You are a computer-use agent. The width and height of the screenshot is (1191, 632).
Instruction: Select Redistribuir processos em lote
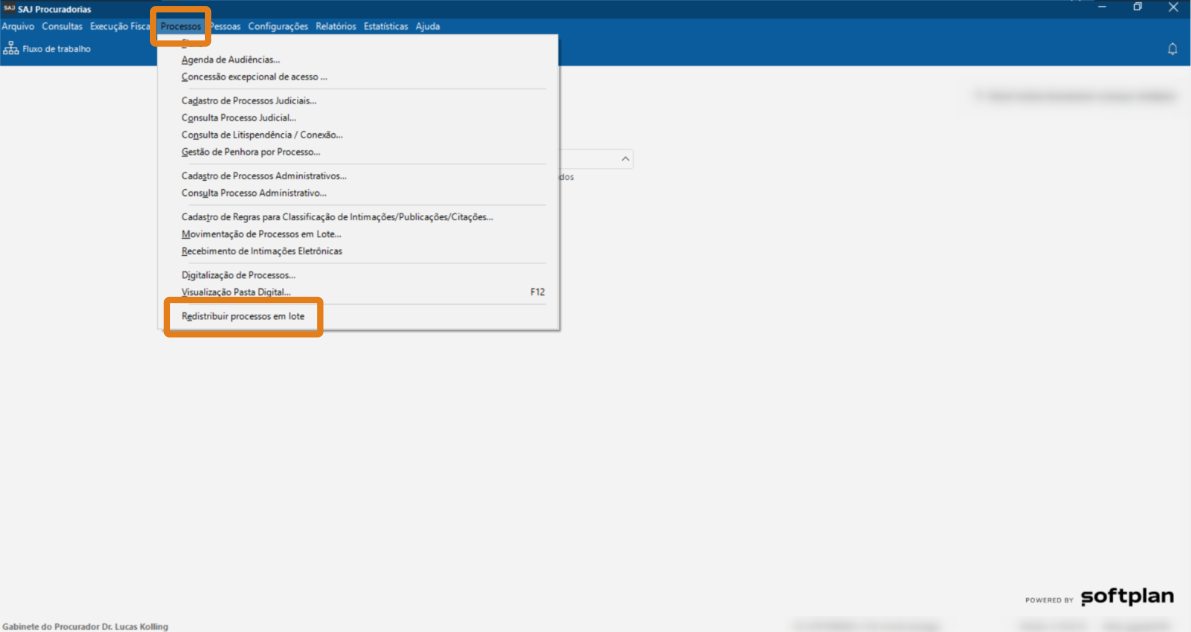point(243,317)
